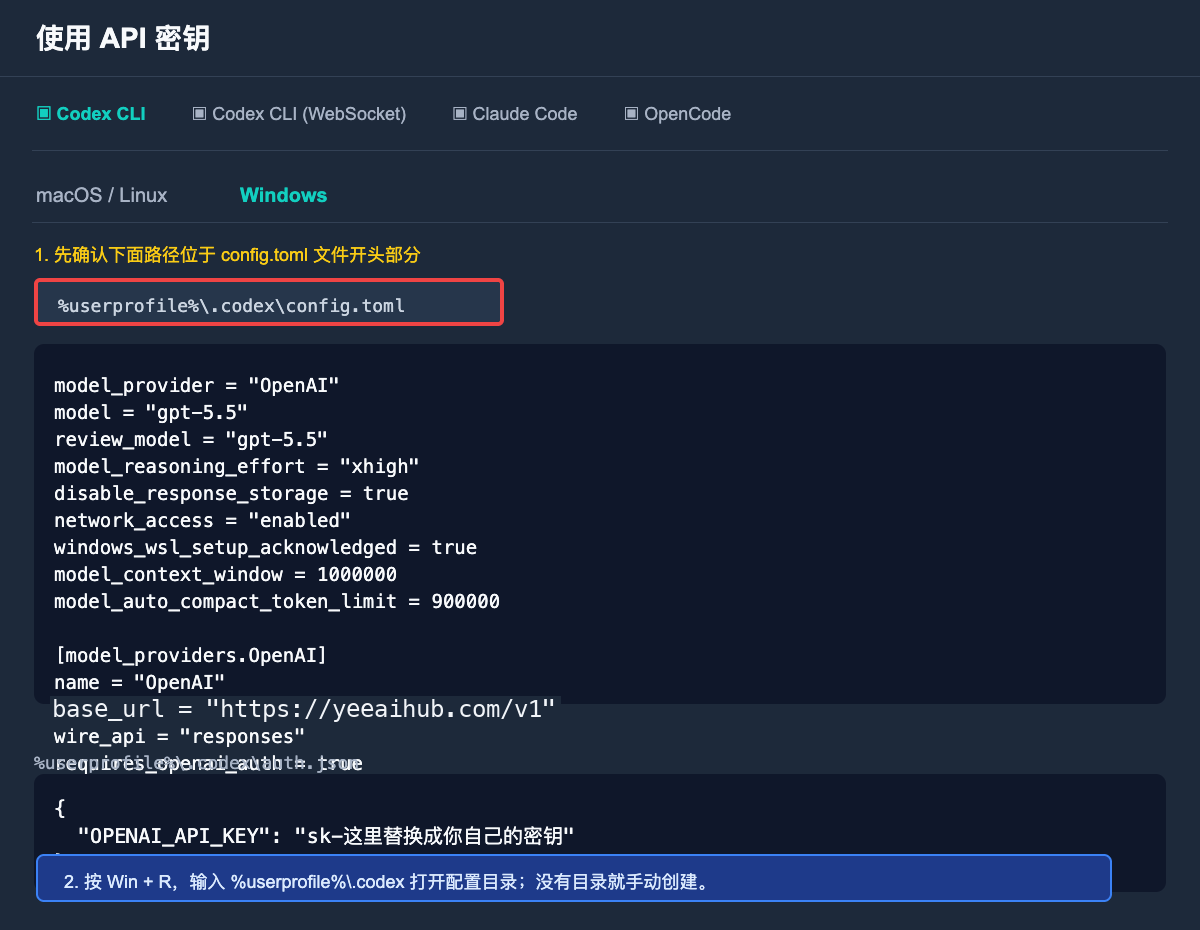Click the disable_response_storage = true line
This screenshot has height=930, width=1200.
pos(231,494)
